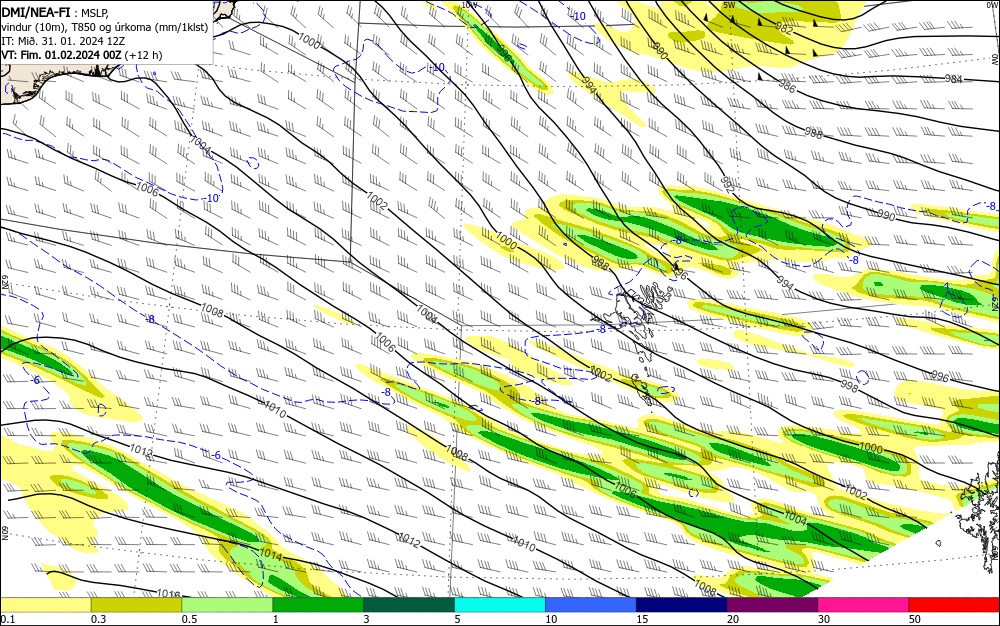Viewport: 1000px width, 626px height.
Task: Click the light green 0.5–1 legend swatch
Action: [227, 605]
